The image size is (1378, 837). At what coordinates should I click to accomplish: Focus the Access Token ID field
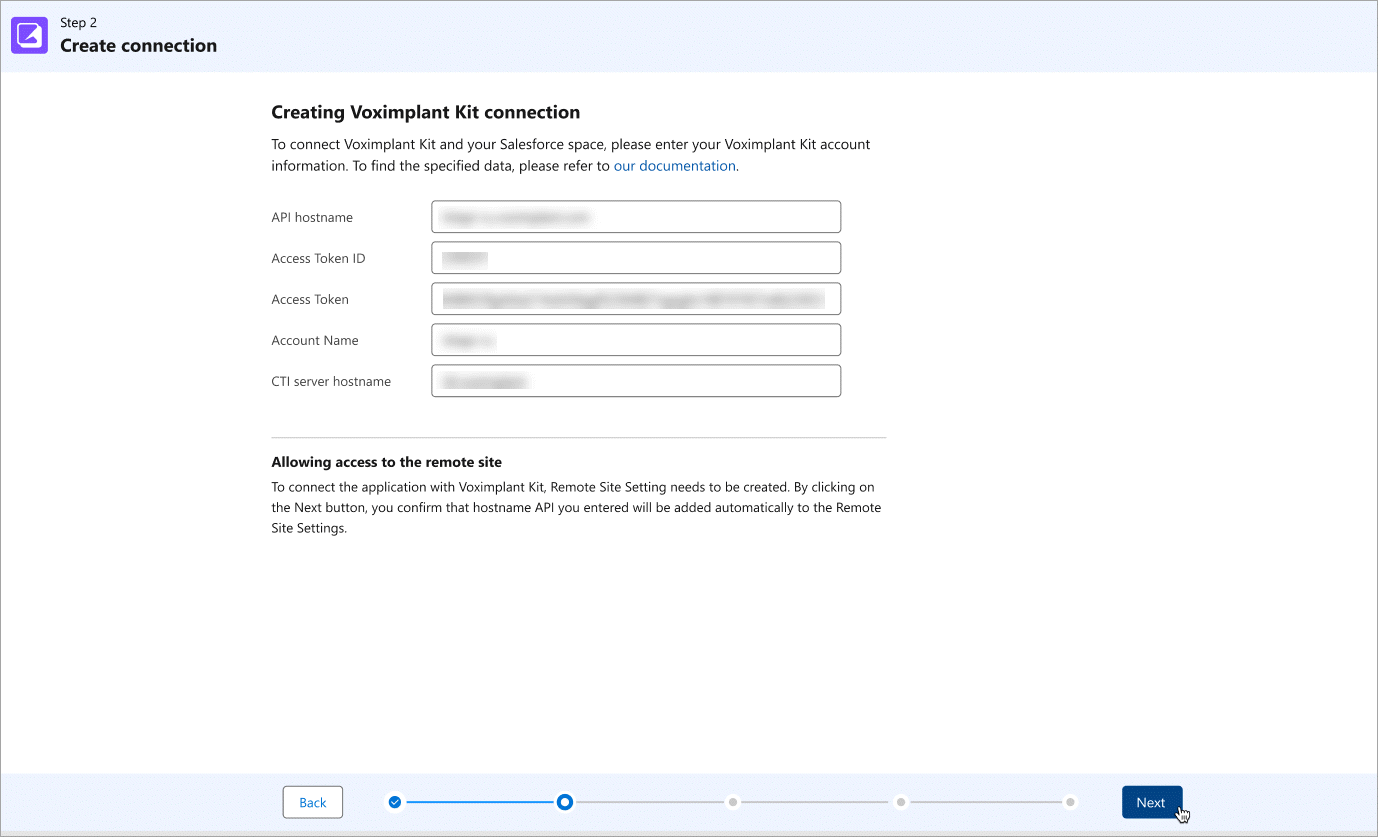636,258
